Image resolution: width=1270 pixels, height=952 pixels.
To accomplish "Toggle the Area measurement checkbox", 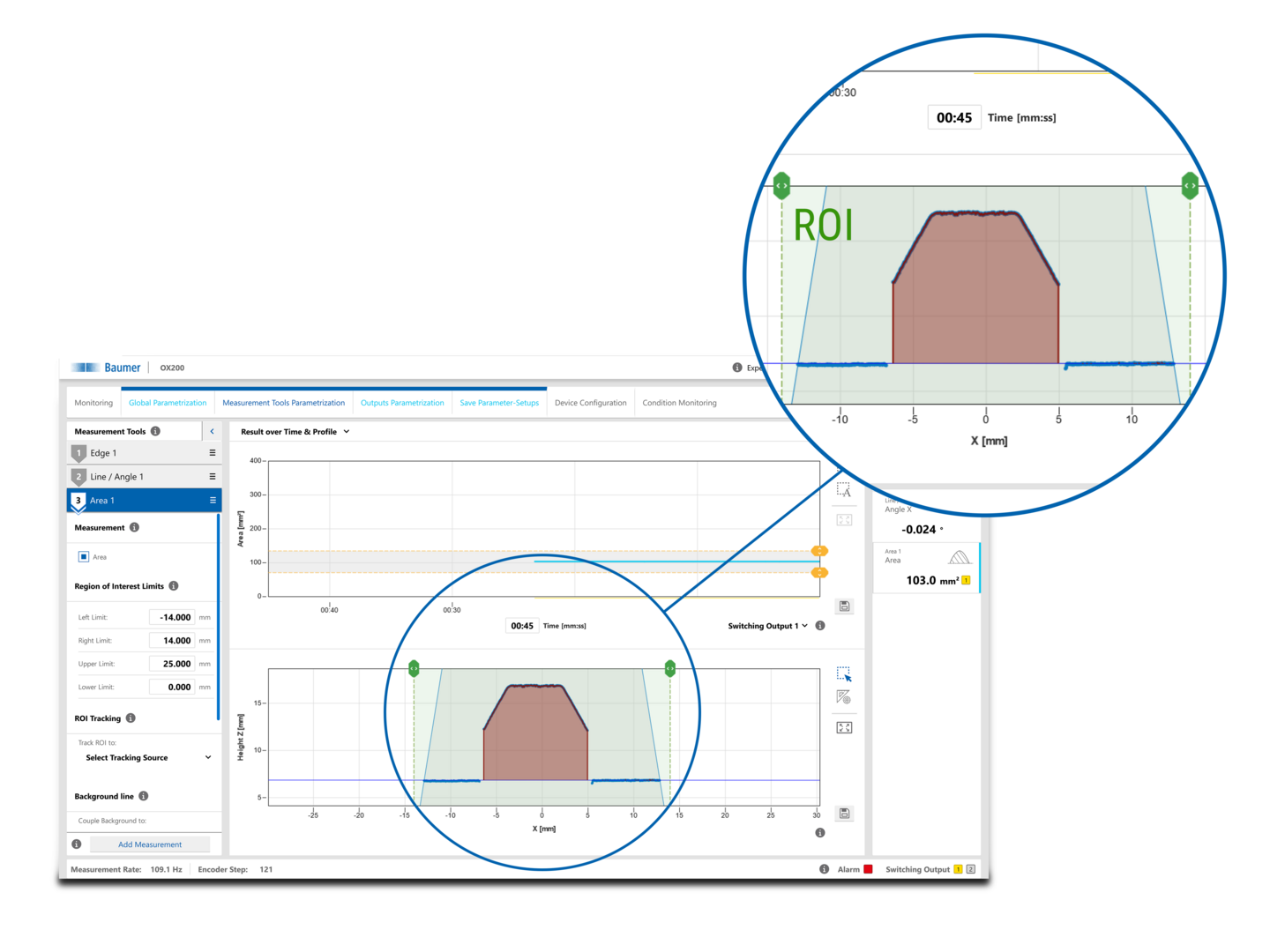I will click(84, 557).
